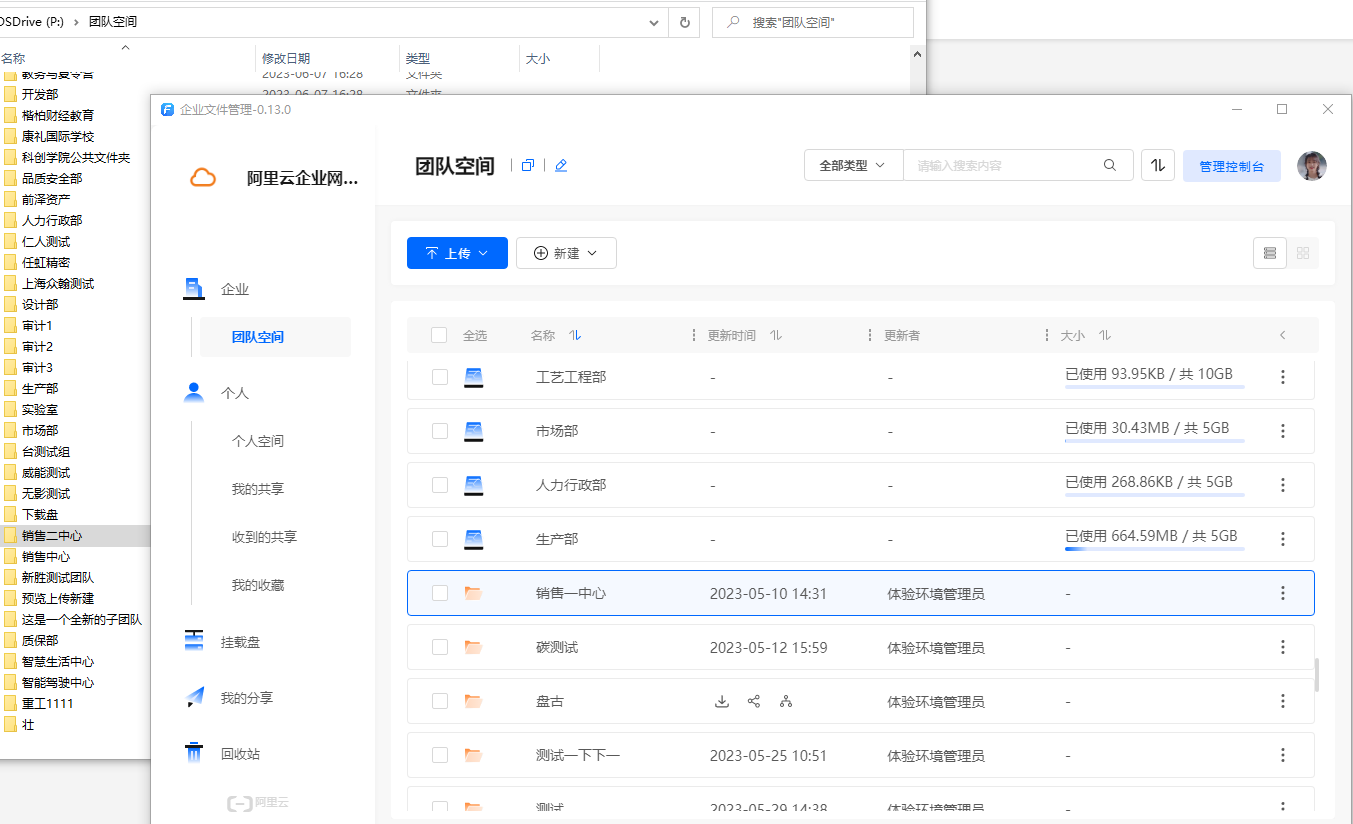Open more options for 碳测试 row
The width and height of the screenshot is (1353, 824).
click(x=1283, y=647)
